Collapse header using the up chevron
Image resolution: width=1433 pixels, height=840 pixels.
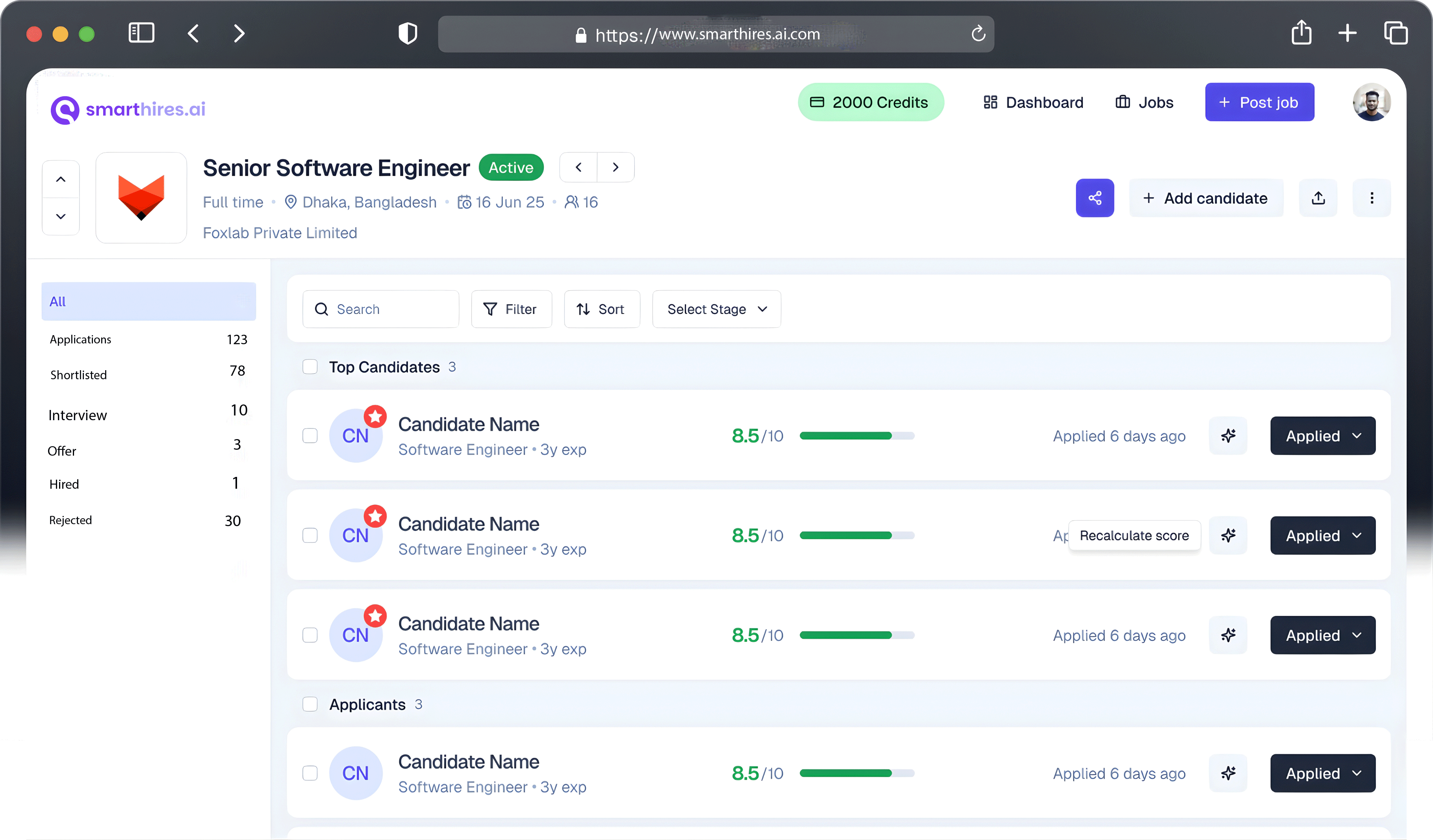(x=61, y=179)
